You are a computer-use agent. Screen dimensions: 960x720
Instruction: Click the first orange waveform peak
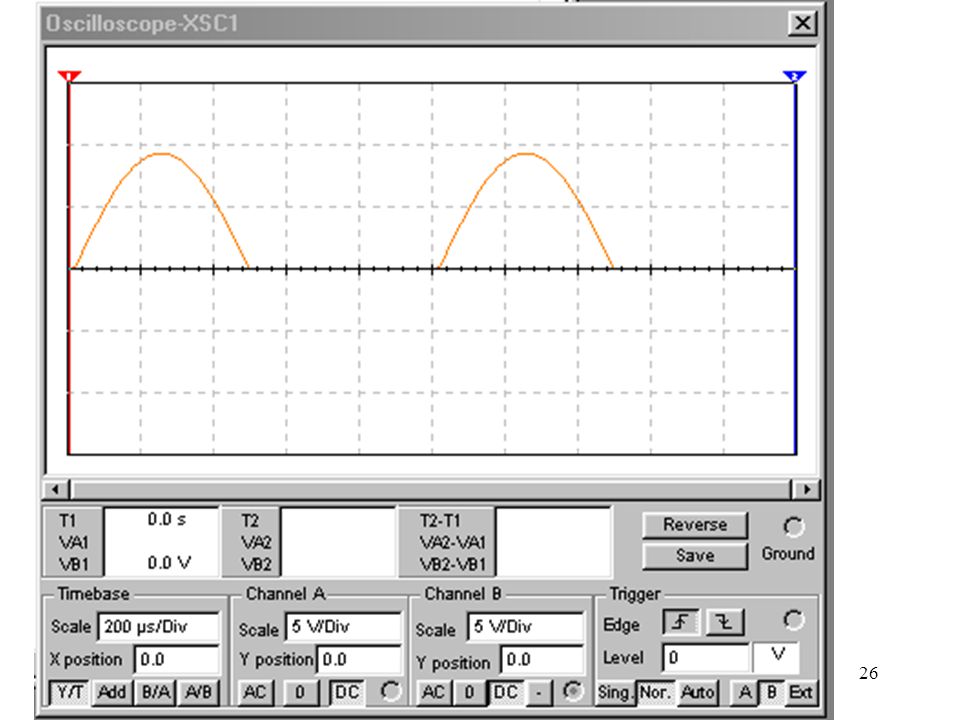162,154
